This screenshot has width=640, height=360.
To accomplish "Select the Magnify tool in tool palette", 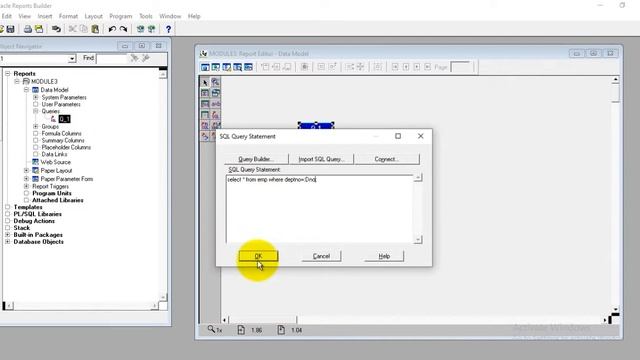I will pos(216,82).
